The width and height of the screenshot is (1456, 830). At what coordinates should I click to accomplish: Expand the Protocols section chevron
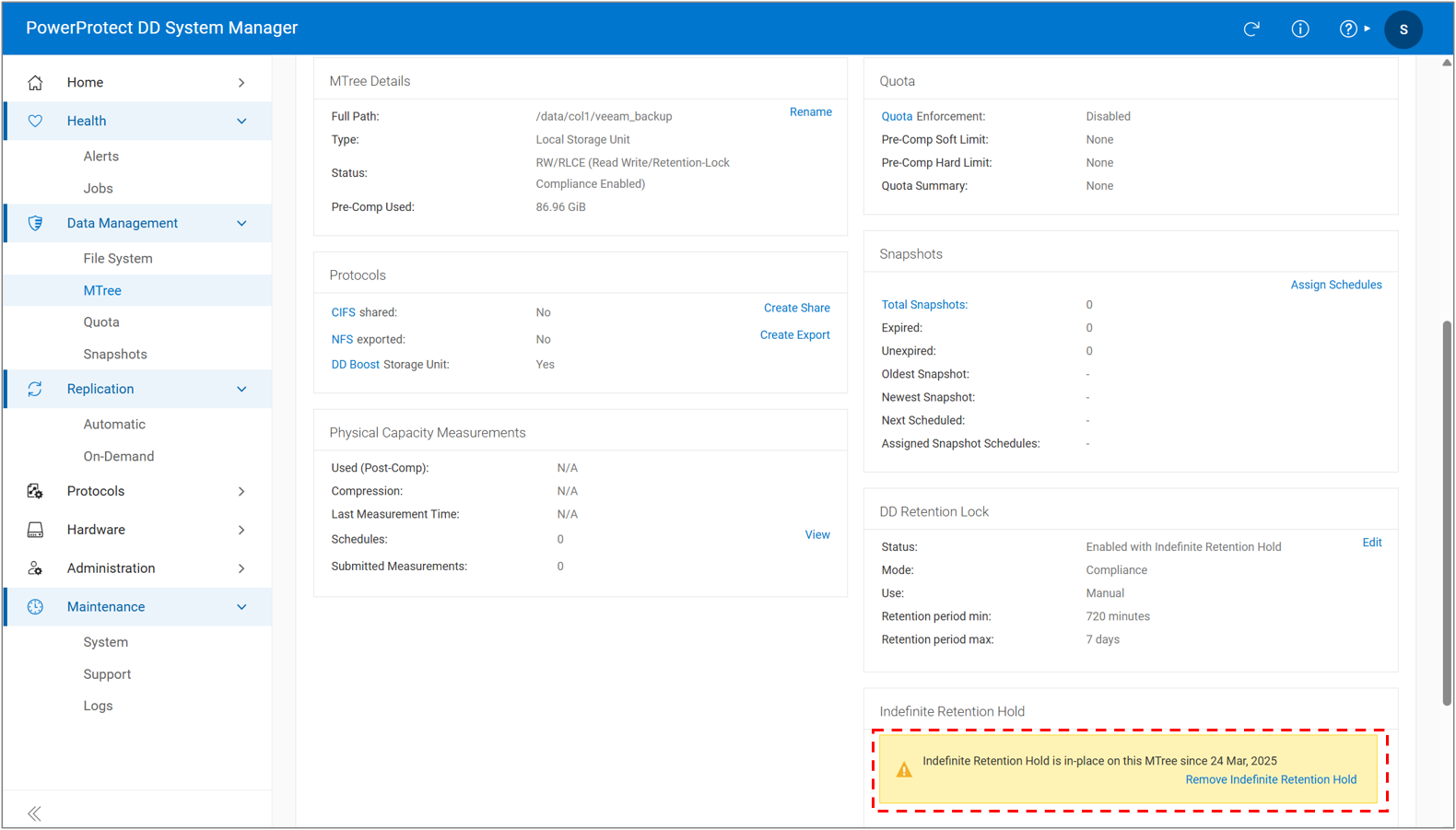pos(241,492)
